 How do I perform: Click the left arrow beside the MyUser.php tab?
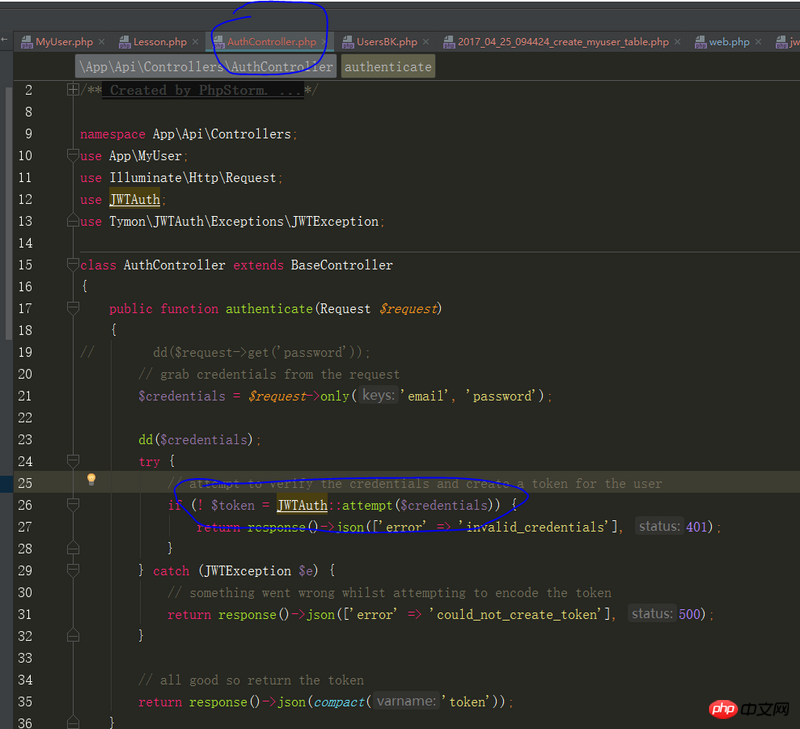tap(5, 39)
